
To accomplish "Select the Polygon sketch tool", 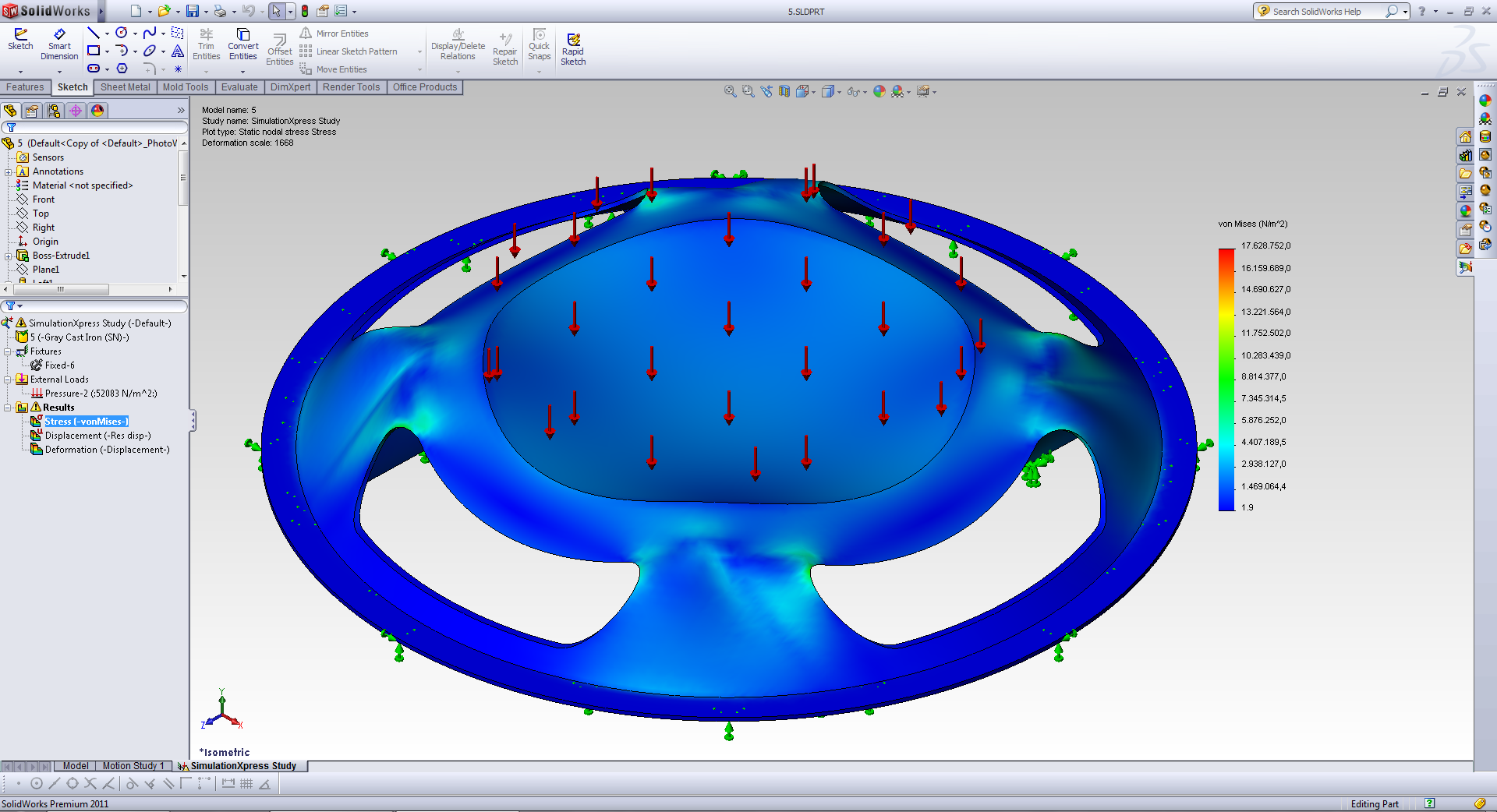I will click(x=122, y=69).
